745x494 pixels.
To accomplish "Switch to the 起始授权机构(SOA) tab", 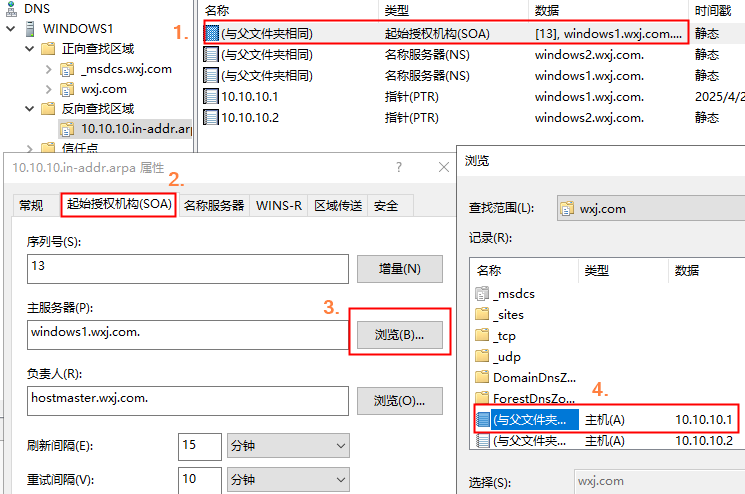I will click(119, 204).
